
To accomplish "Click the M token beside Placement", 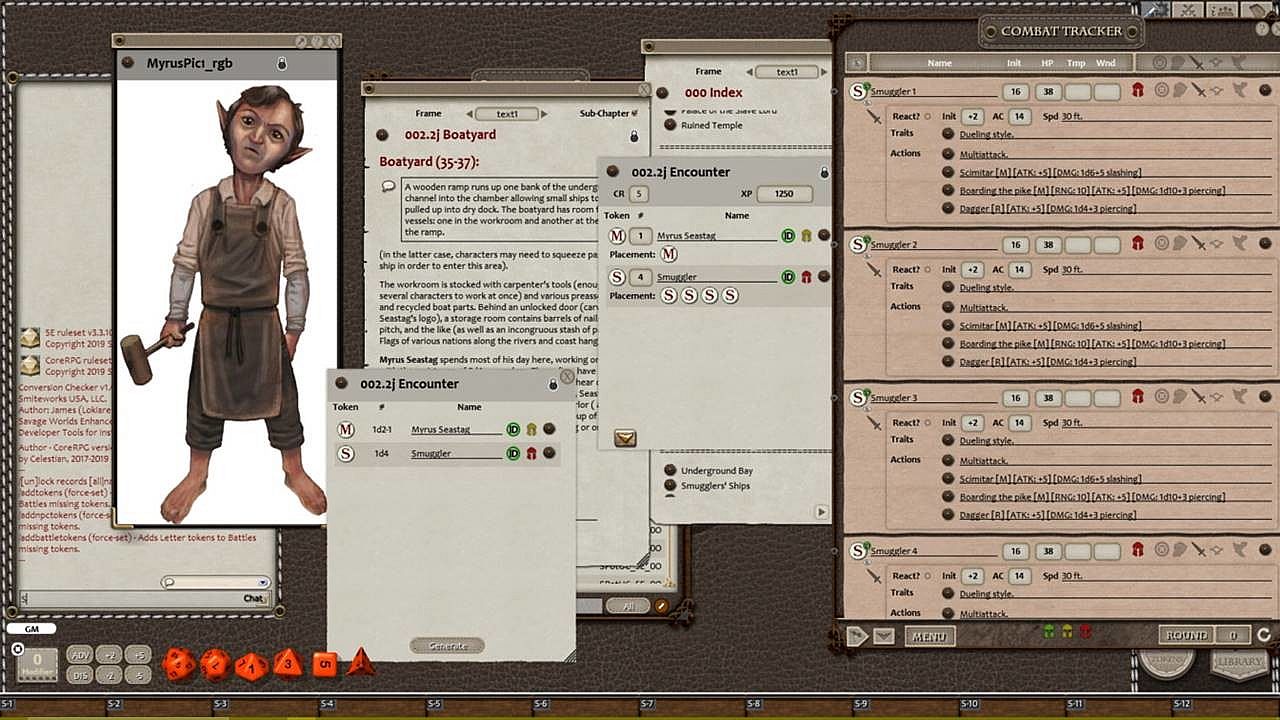I will pos(669,255).
